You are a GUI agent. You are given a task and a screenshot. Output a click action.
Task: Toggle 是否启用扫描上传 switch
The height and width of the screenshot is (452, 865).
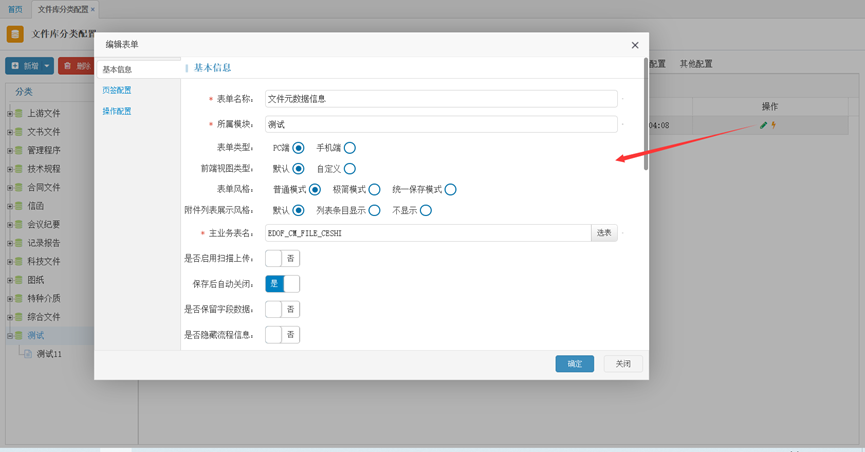click(x=282, y=258)
